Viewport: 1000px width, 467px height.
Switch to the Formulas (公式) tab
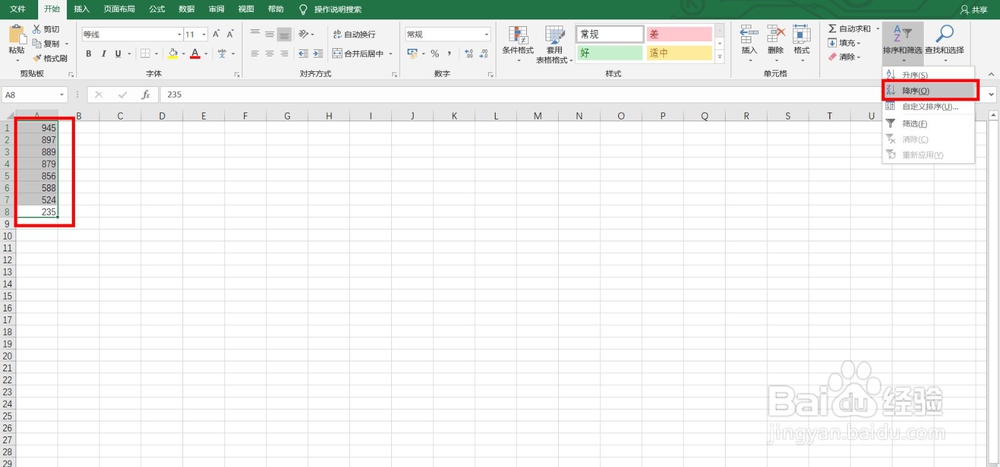pos(157,9)
